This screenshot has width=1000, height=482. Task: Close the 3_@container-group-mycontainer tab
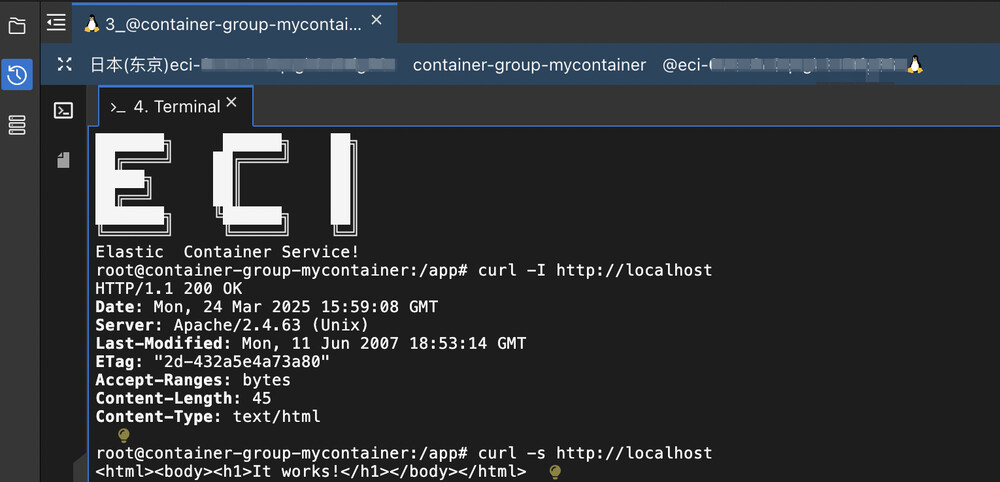377,20
